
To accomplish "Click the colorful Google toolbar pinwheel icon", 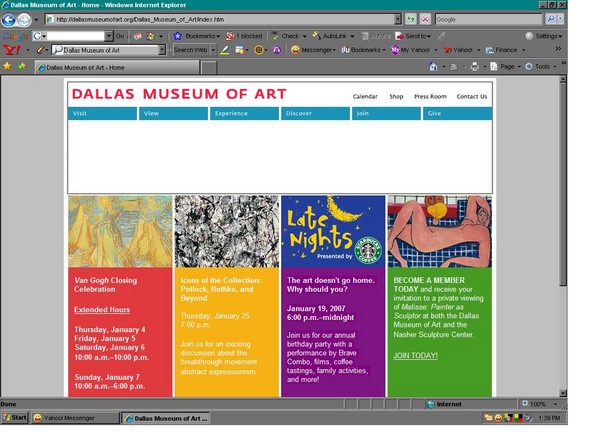I will pyautogui.click(x=150, y=36).
